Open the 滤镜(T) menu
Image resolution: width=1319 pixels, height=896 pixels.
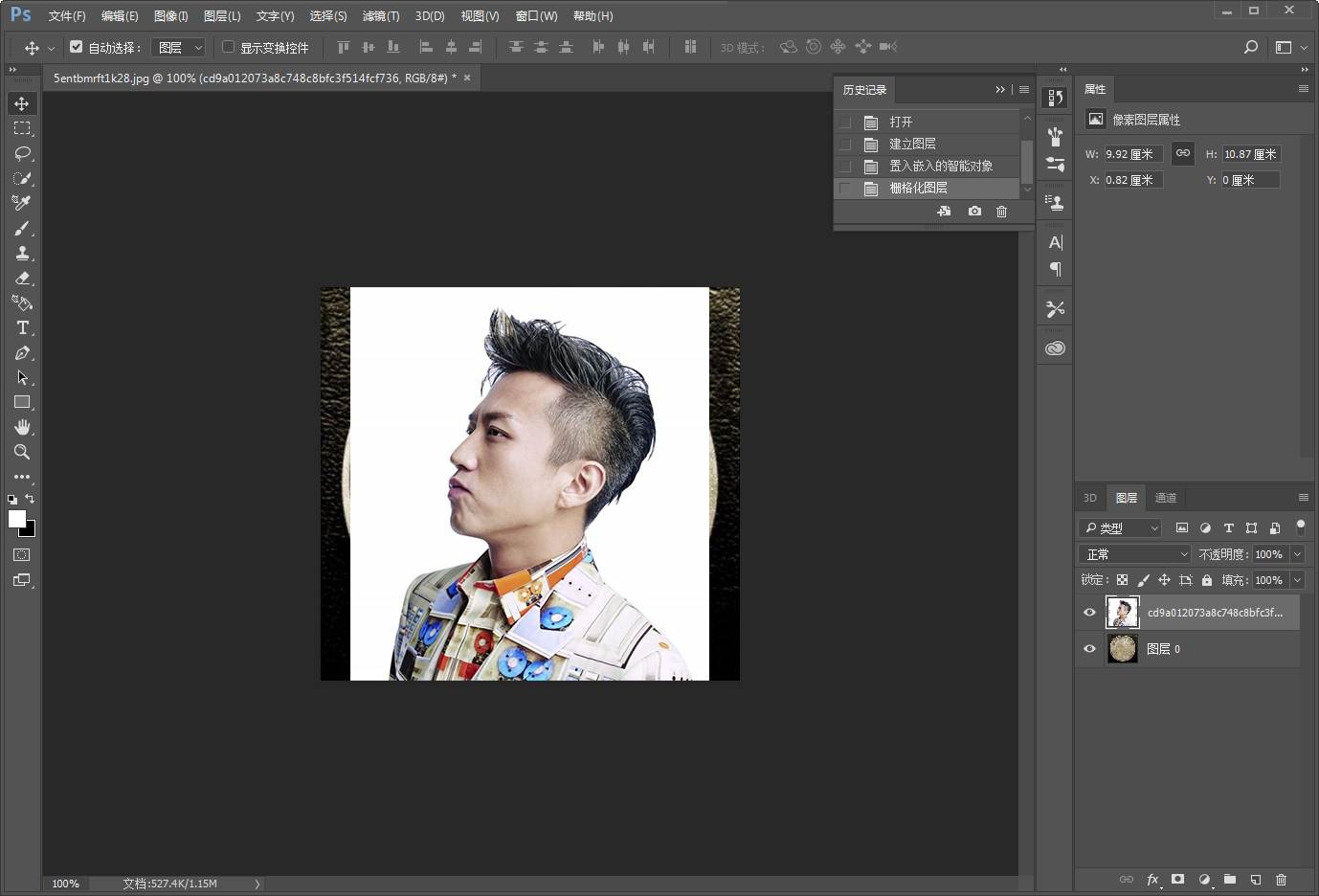click(381, 16)
